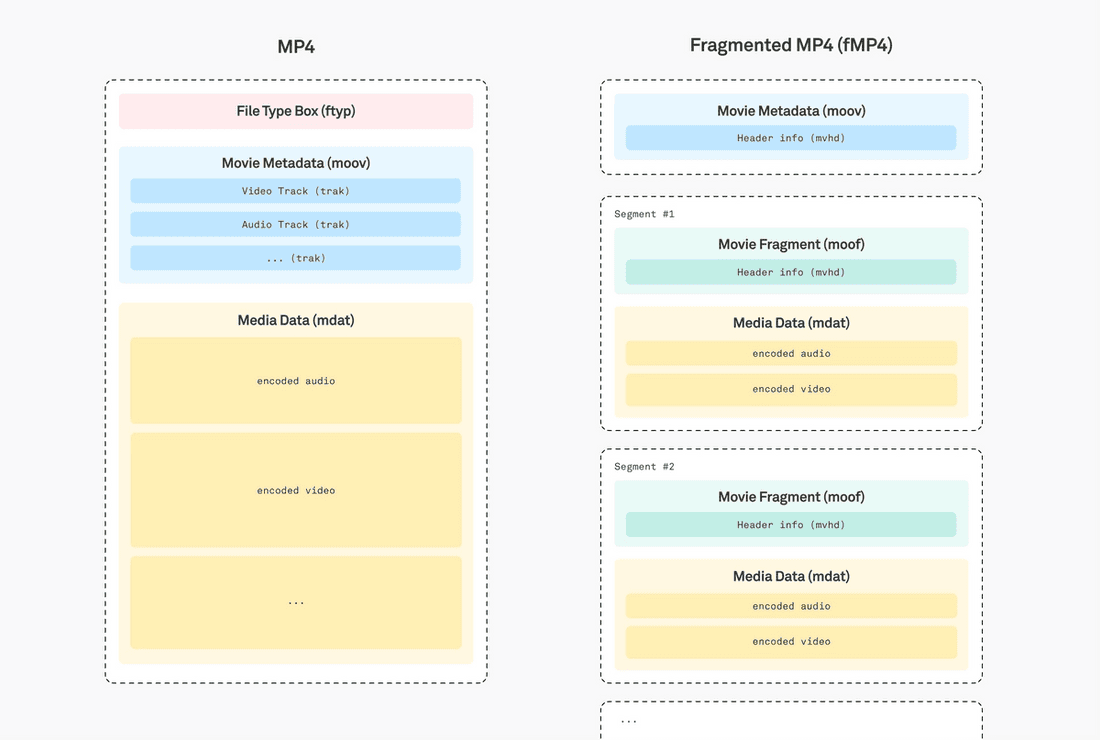Viewport: 1100px width, 740px height.
Task: Expand the bottom ellipsis segment in fMP4
Action: coord(790,719)
